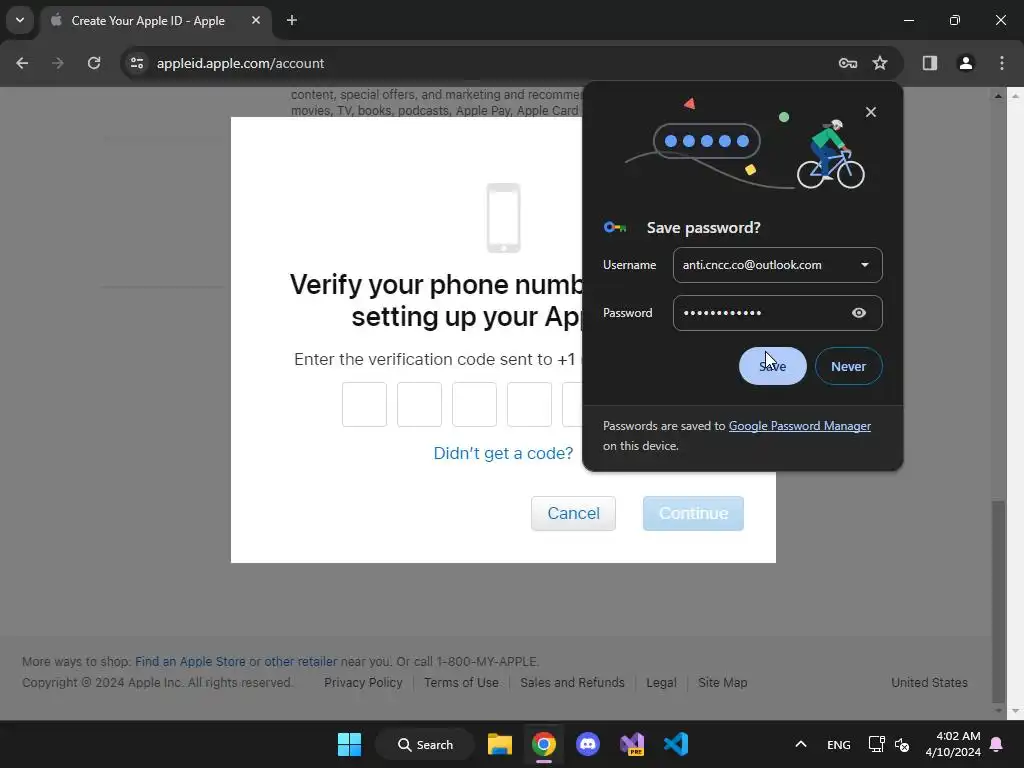Click the first verification code box
The width and height of the screenshot is (1024, 768).
(x=364, y=405)
